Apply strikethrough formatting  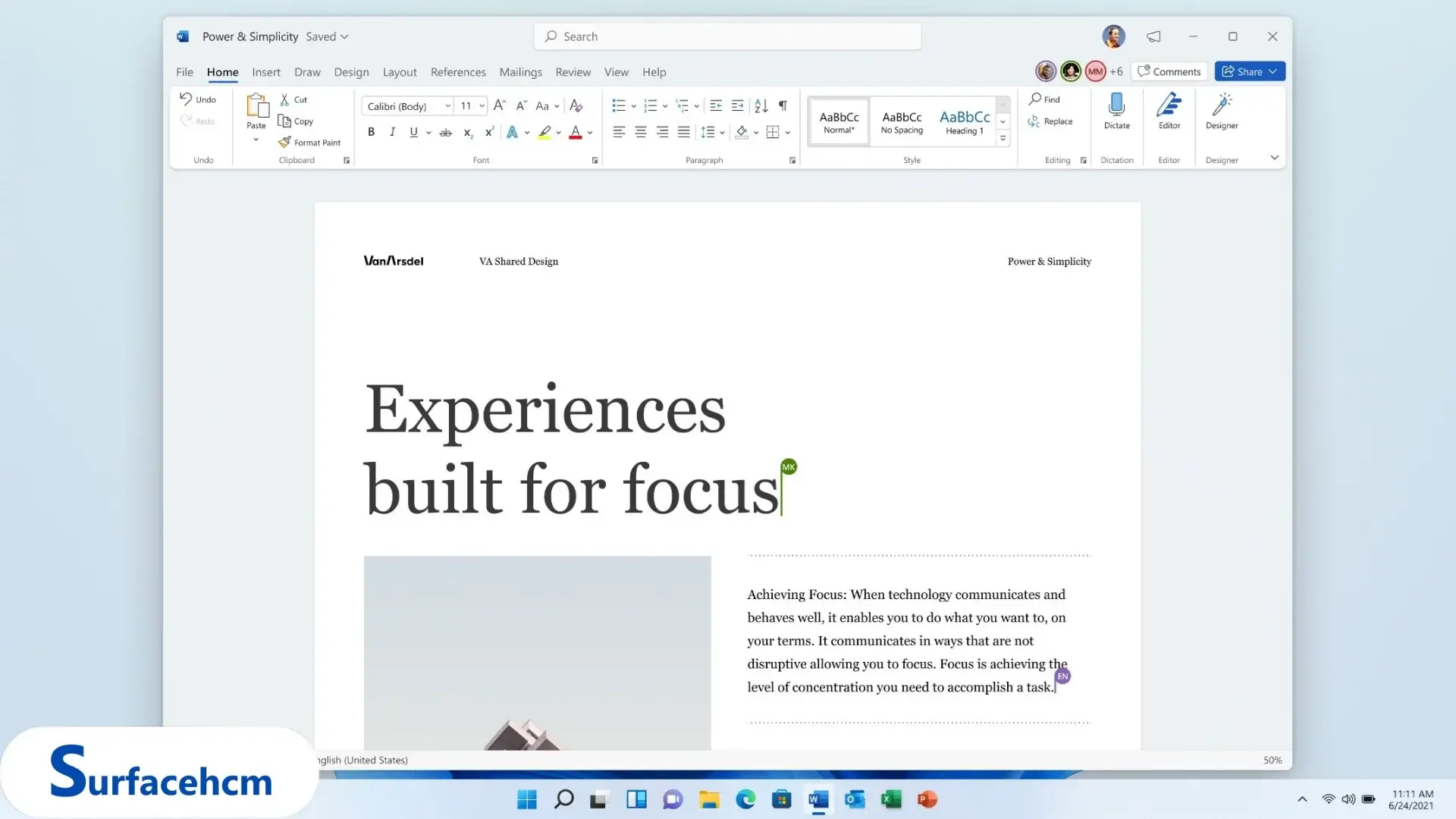pyautogui.click(x=446, y=133)
